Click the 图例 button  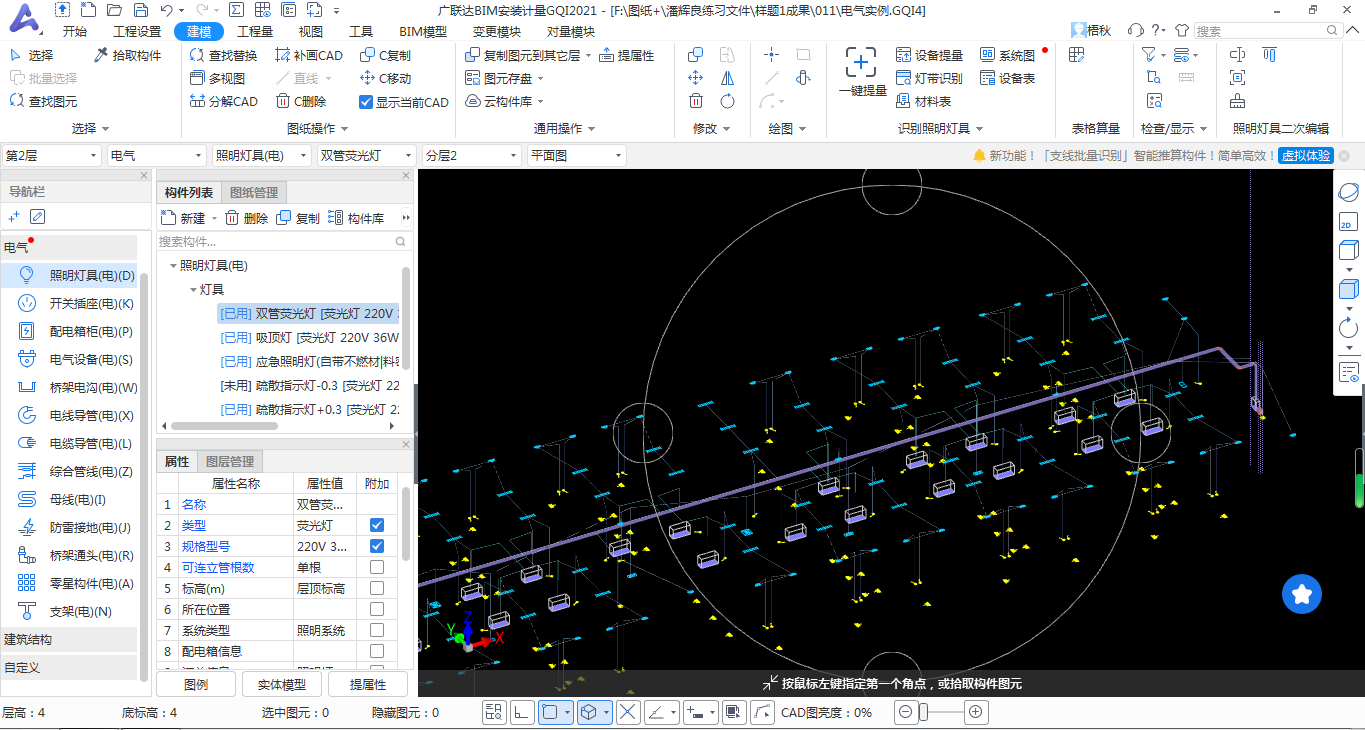[x=196, y=684]
